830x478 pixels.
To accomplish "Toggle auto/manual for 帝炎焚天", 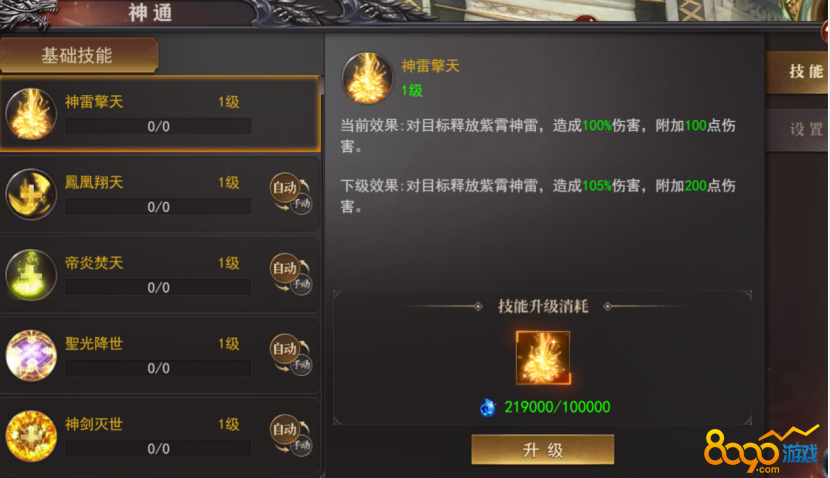I will click(x=291, y=274).
